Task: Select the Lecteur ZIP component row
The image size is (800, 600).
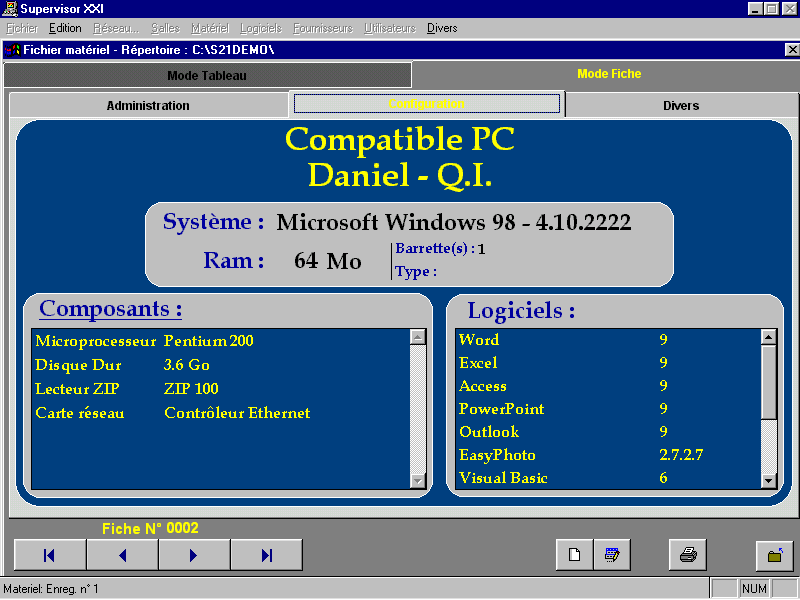Action: point(221,389)
